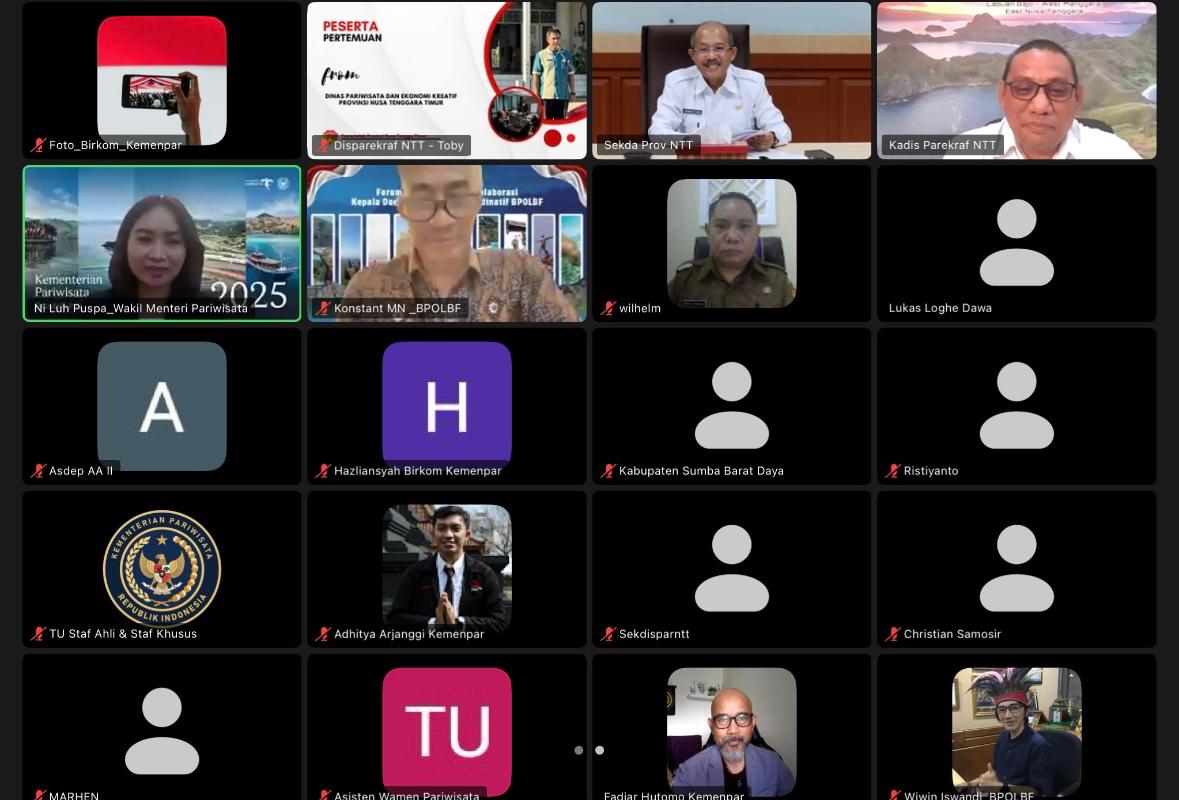The height and width of the screenshot is (800, 1179).
Task: Select the Kadis Parekraf NTT video tile
Action: pyautogui.click(x=1016, y=80)
